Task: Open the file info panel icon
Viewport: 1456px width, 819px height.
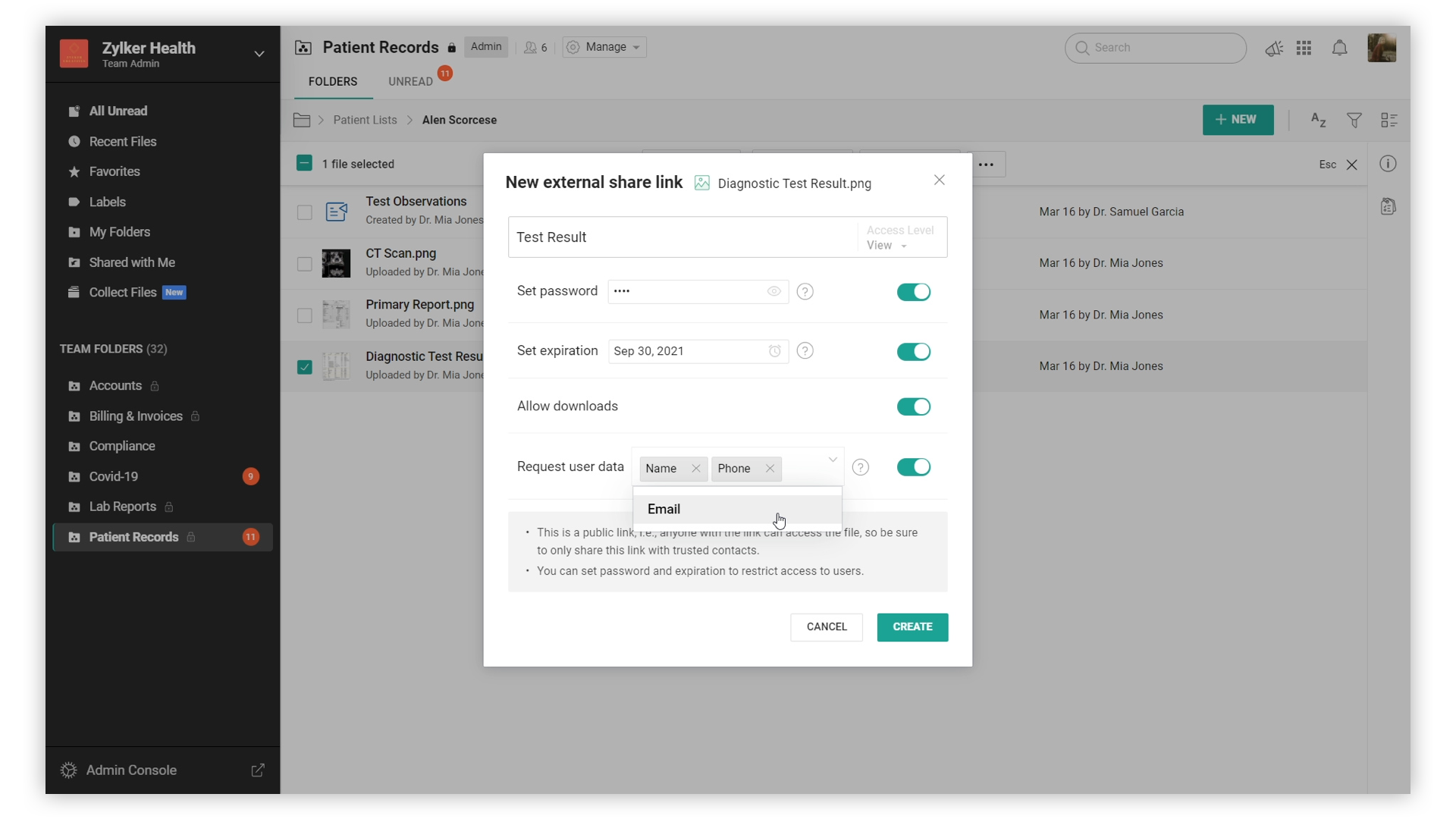Action: 1388,164
